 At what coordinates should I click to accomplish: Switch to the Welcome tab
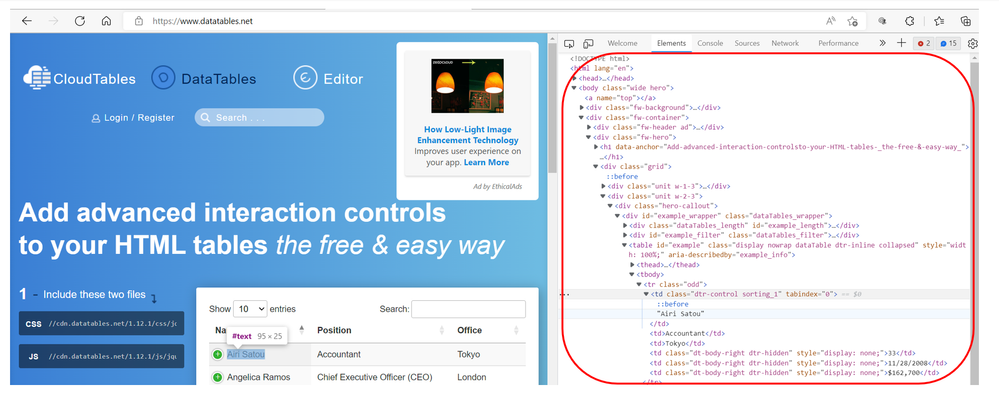622,43
